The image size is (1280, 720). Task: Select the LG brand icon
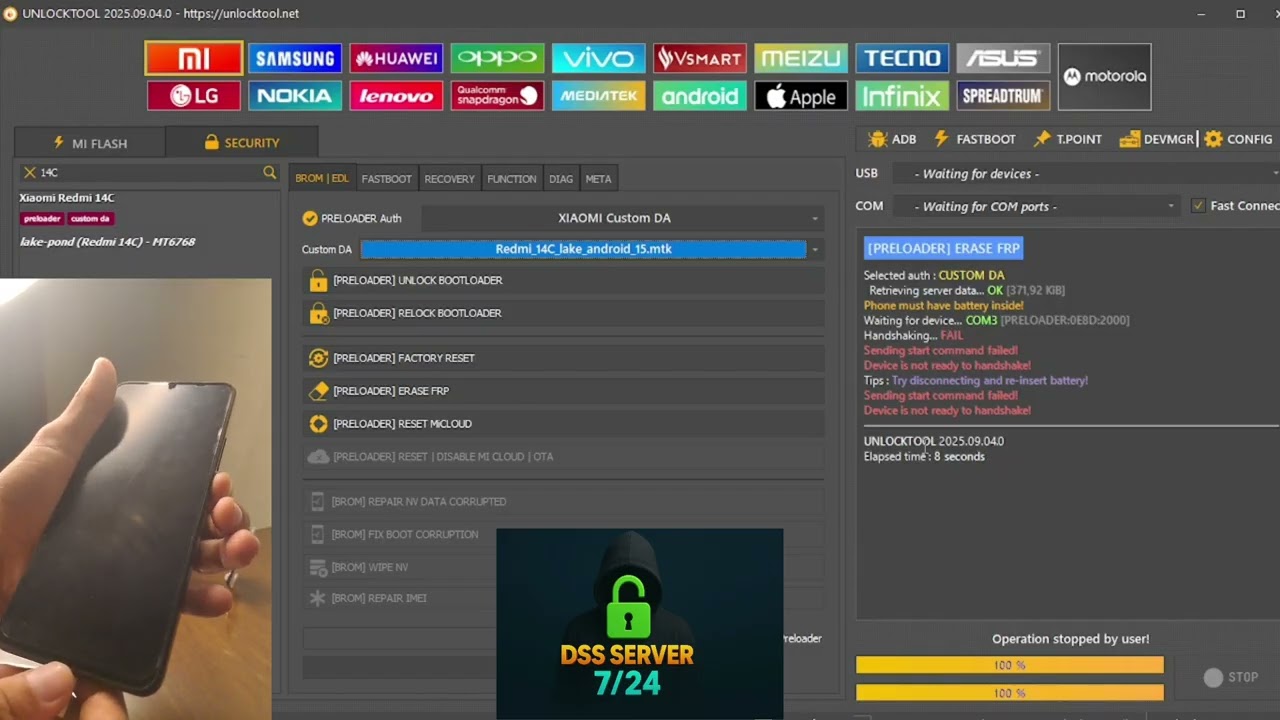click(x=194, y=96)
